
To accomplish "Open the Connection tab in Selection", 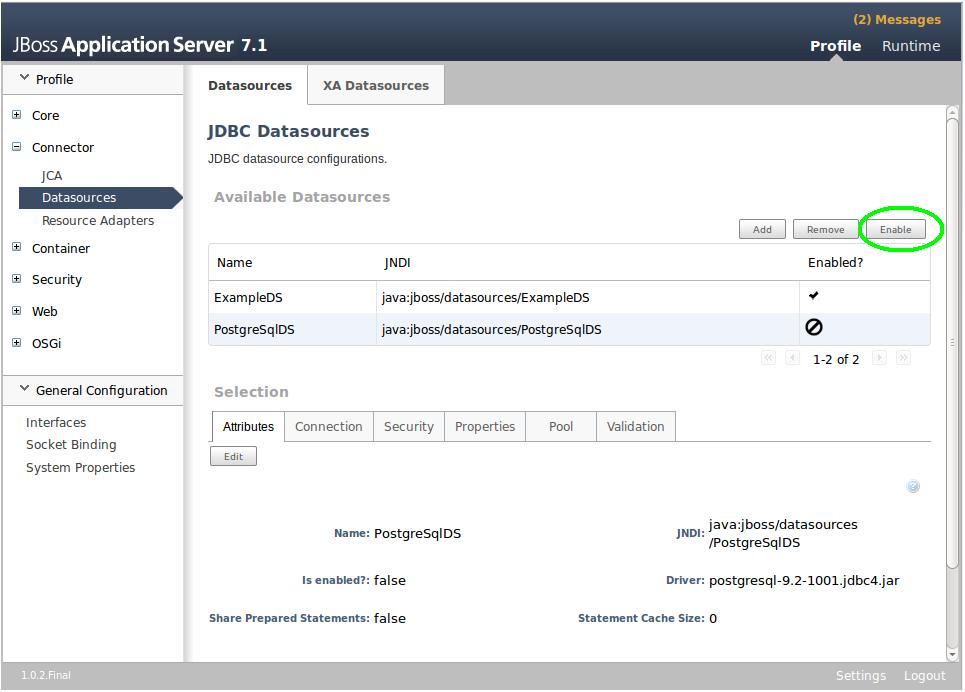I will 329,427.
